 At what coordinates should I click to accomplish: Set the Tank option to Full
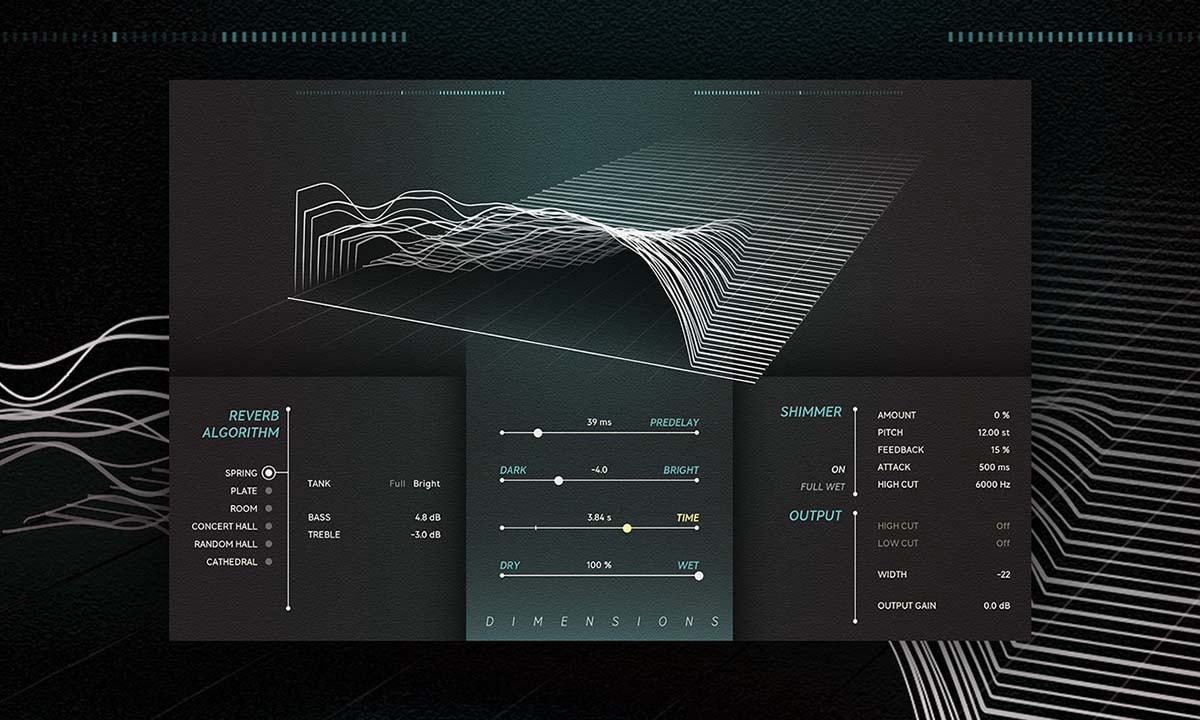tap(397, 484)
